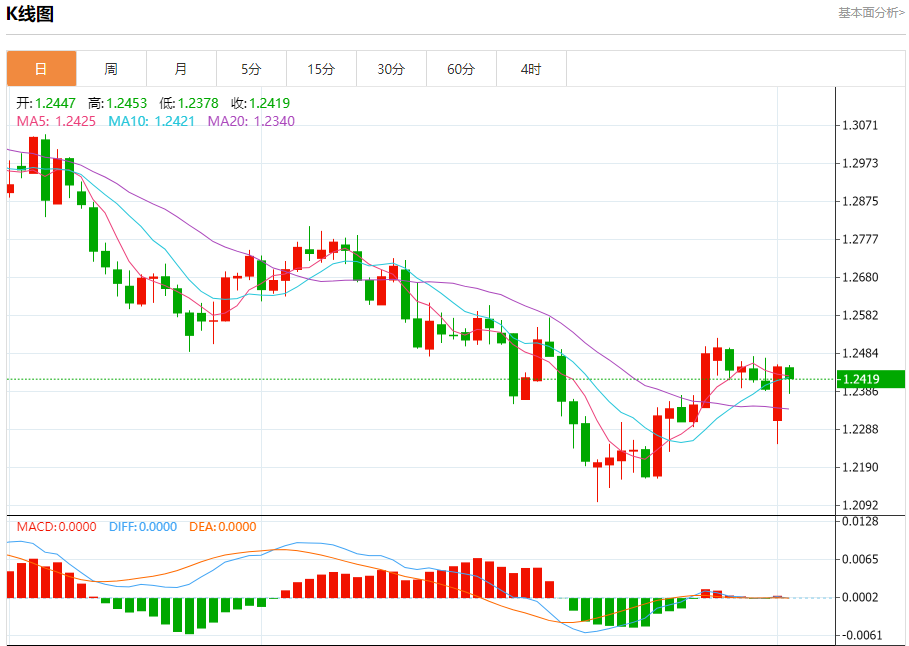909x646 pixels.
Task: Click the 1.3071 price axis label
Action: (x=860, y=125)
